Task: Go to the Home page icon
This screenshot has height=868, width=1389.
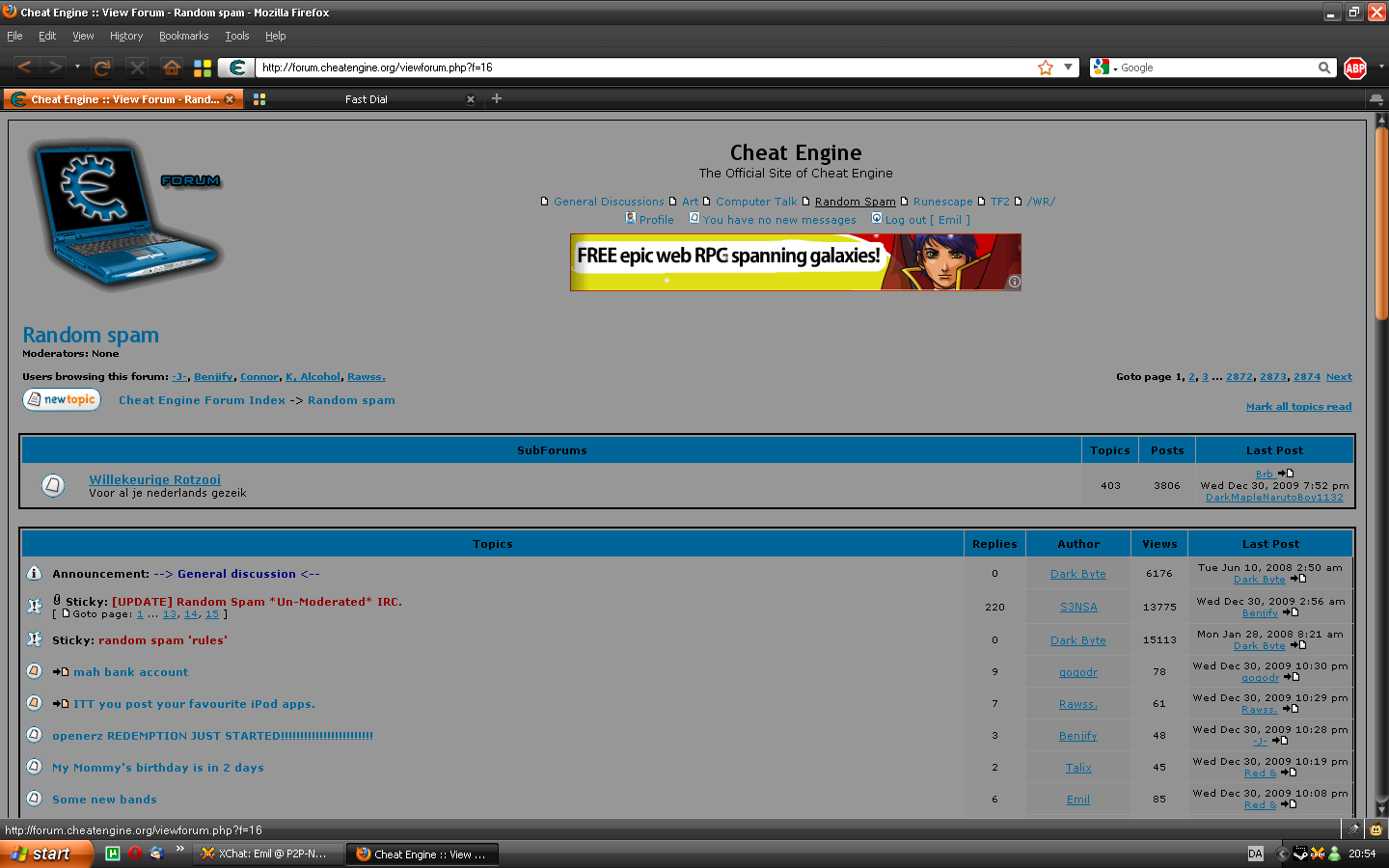Action: pyautogui.click(x=172, y=68)
